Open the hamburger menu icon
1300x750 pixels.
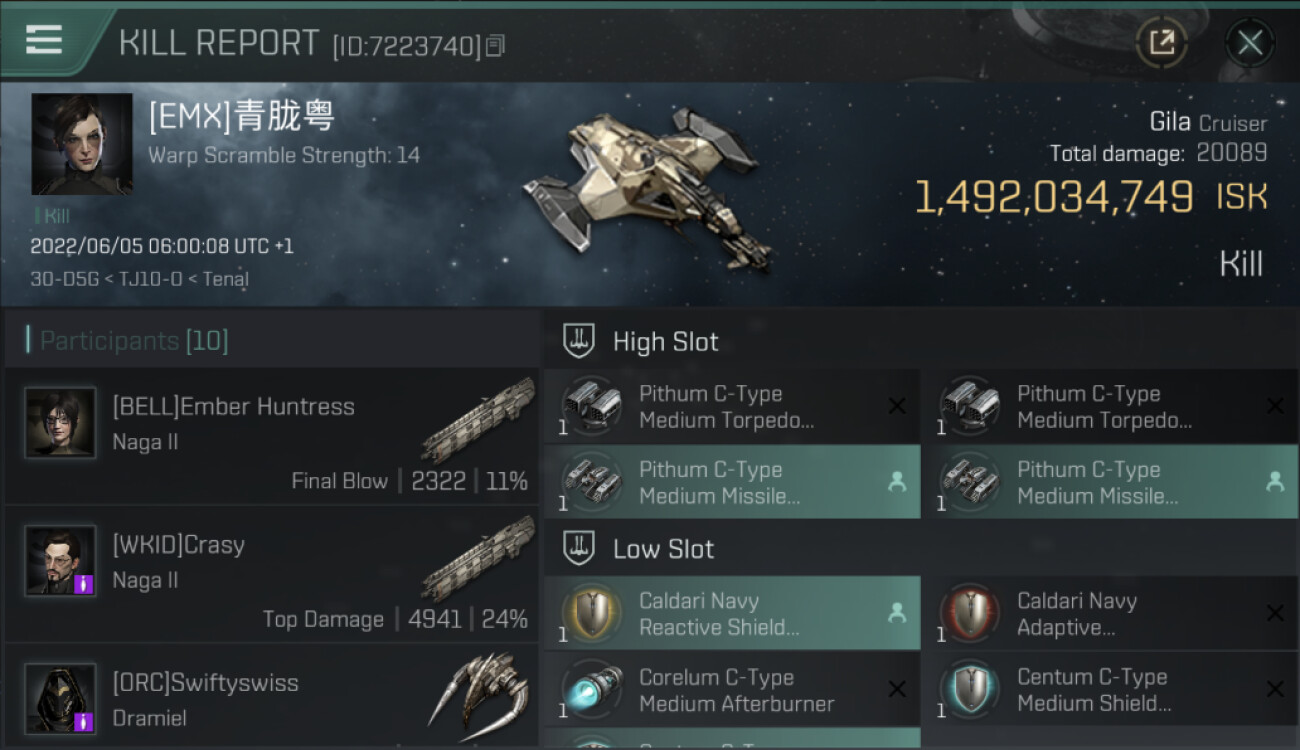click(44, 41)
